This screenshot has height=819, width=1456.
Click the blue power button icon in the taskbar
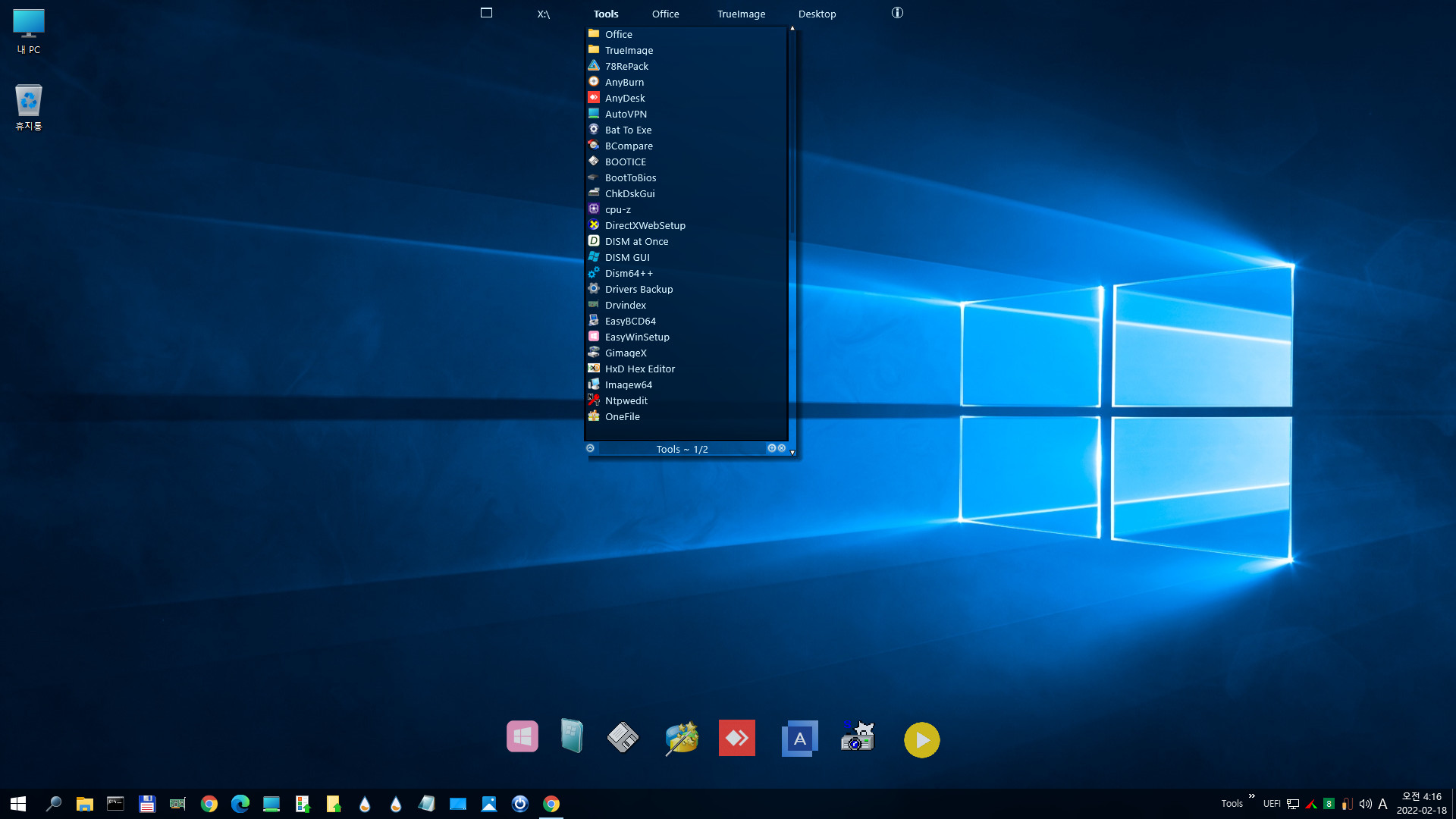click(x=520, y=804)
